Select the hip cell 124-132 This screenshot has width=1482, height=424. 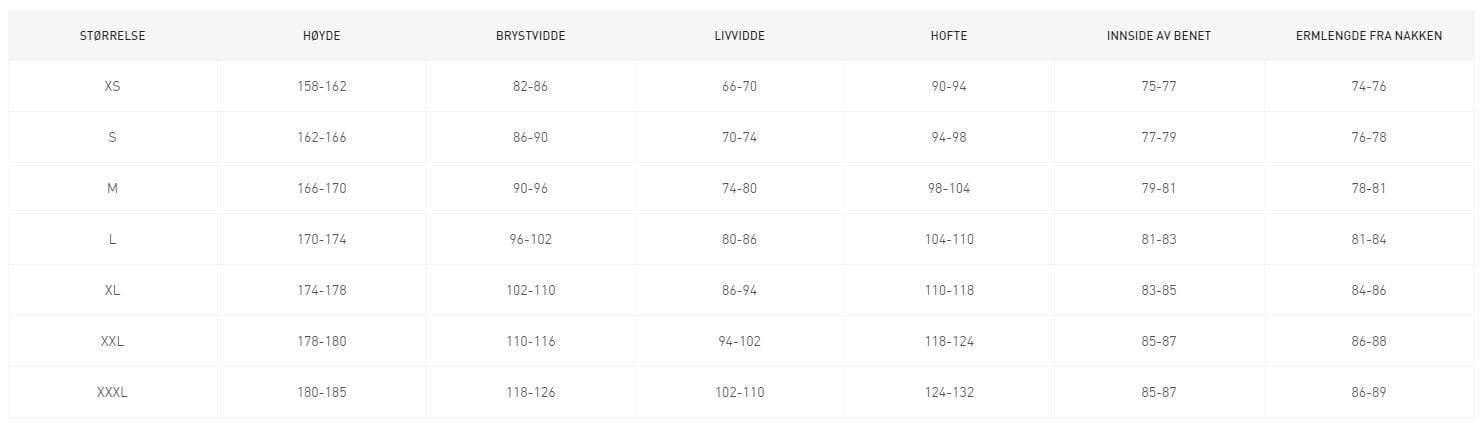click(949, 393)
